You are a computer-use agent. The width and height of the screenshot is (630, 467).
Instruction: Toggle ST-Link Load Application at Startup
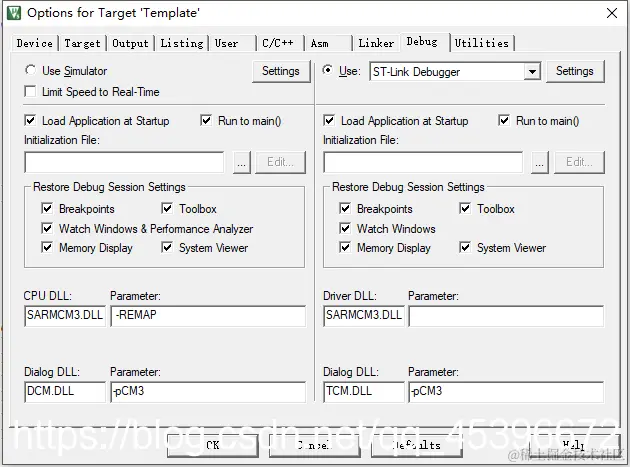point(329,120)
